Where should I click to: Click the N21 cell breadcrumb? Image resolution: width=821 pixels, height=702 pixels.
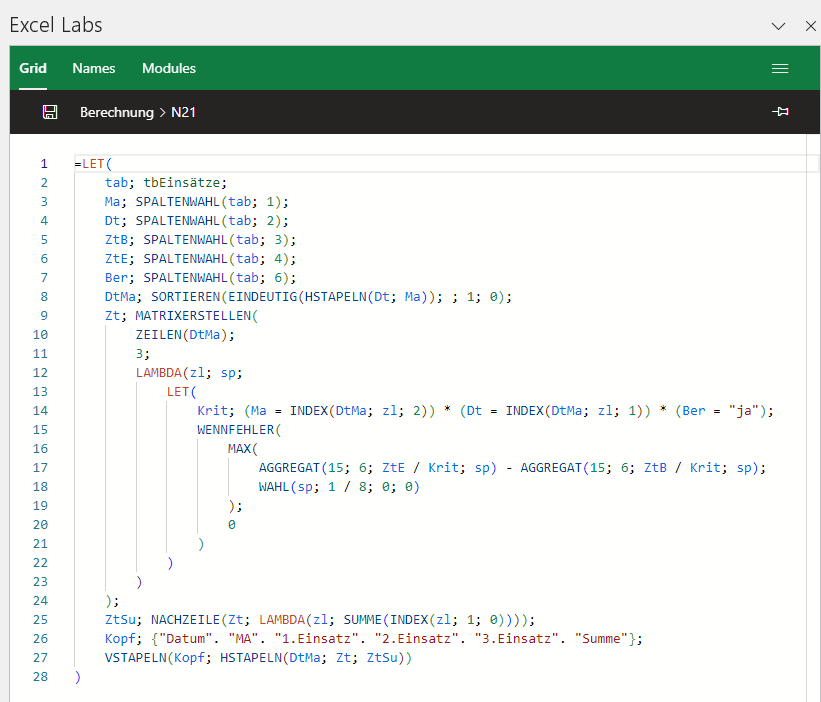coord(183,113)
